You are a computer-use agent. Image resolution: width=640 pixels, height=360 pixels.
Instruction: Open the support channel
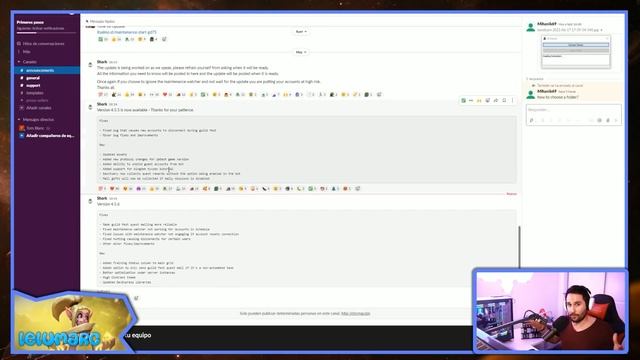tap(33, 86)
